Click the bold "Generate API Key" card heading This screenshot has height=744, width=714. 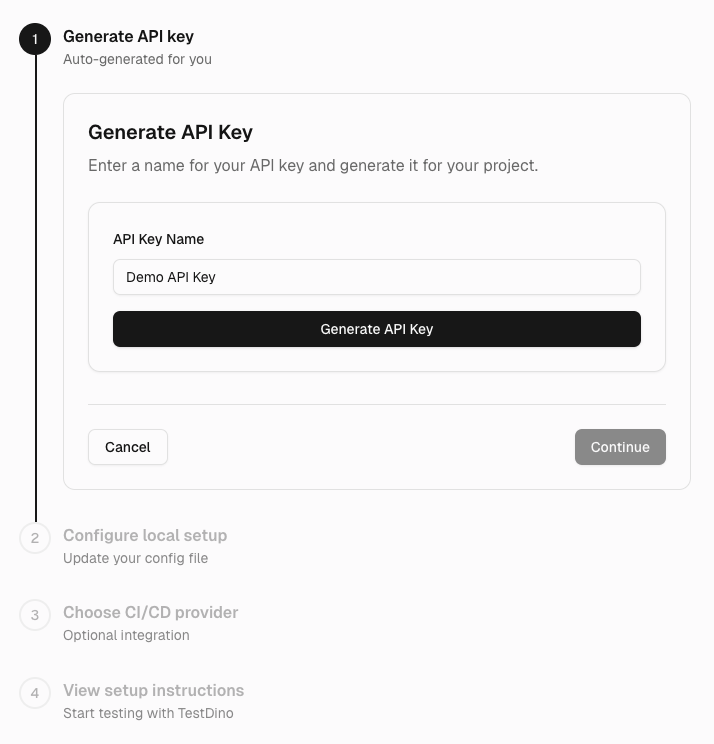point(170,132)
